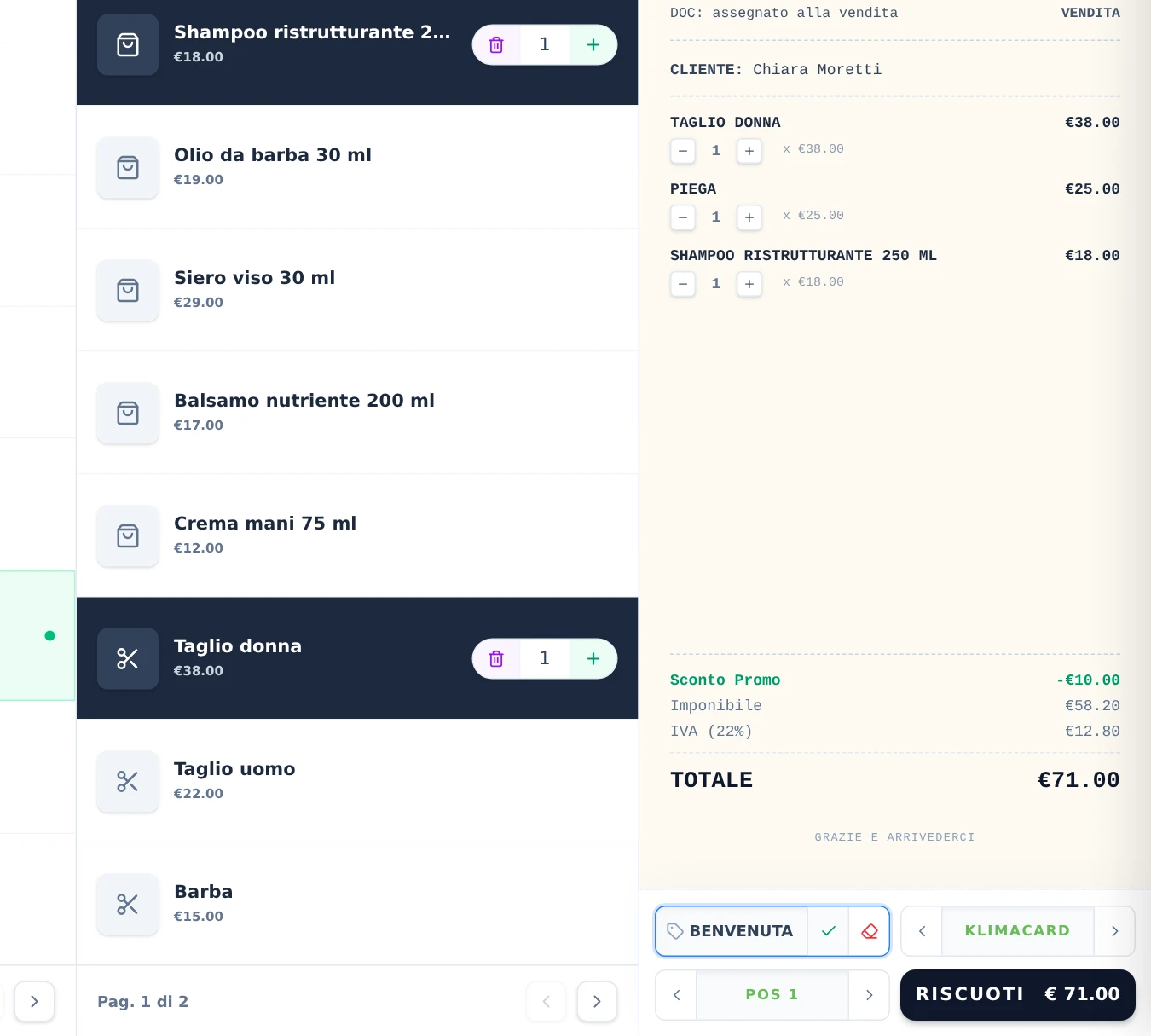Click the POS 1 terminal label

point(772,995)
